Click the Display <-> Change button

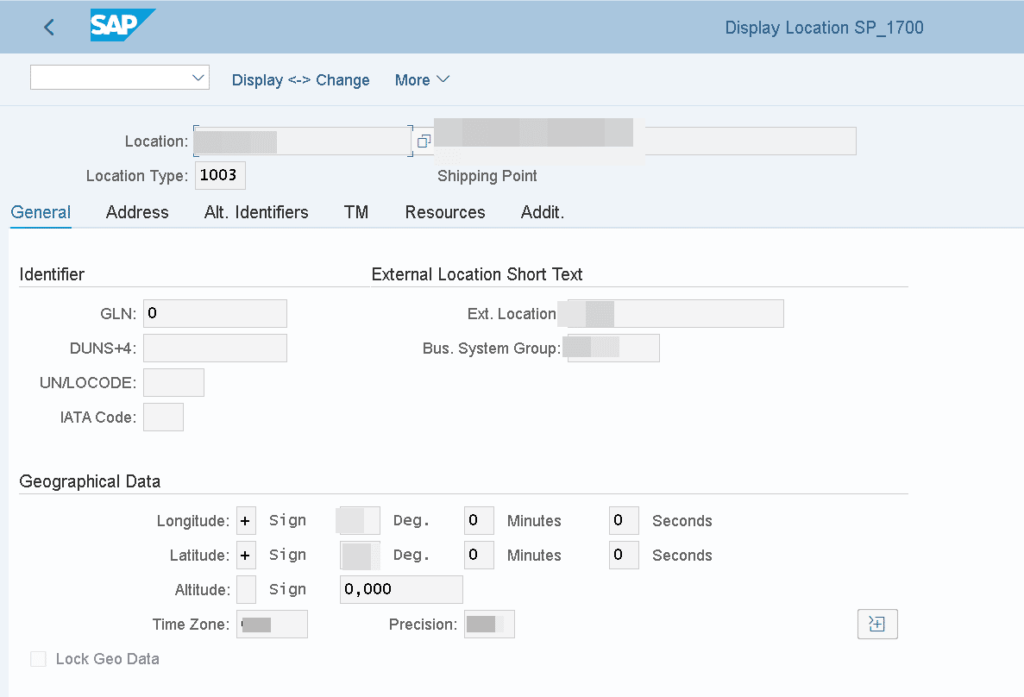pyautogui.click(x=301, y=80)
